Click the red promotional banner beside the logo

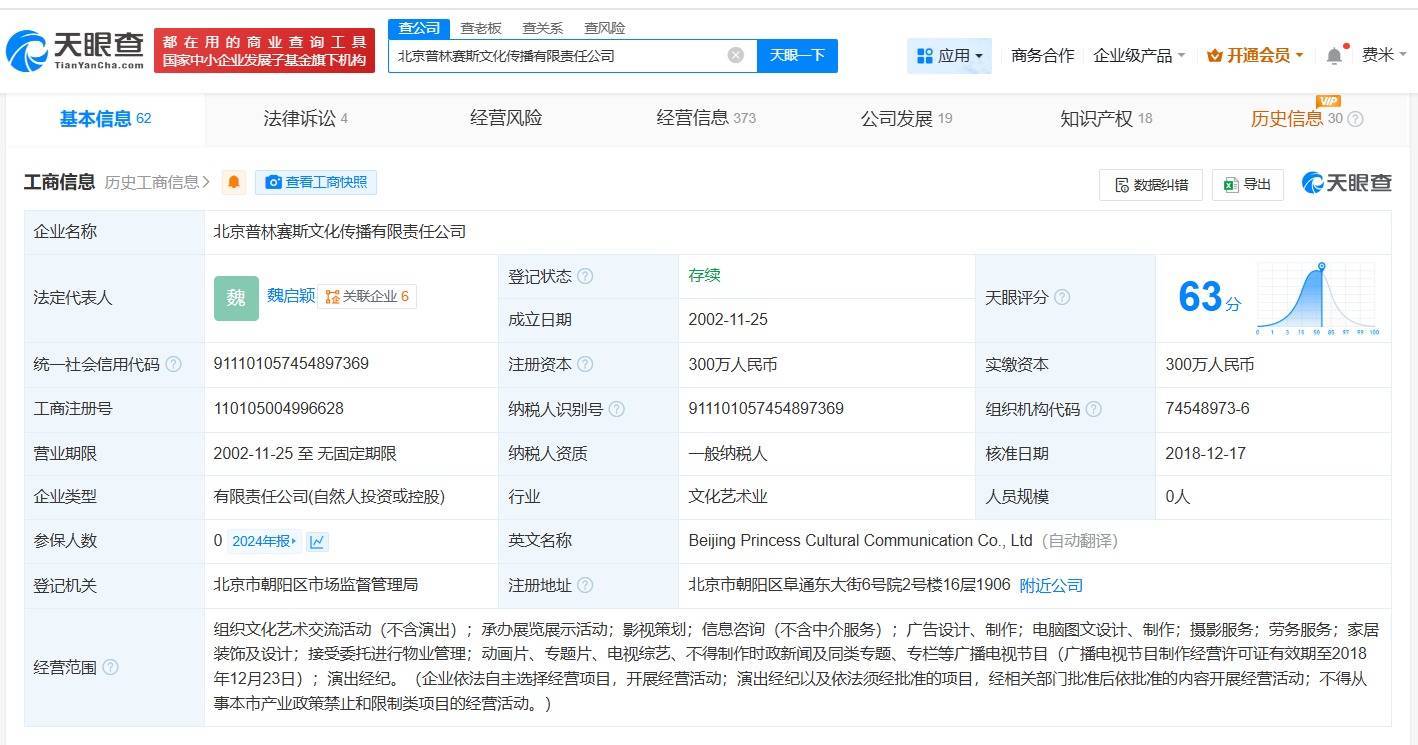click(264, 50)
